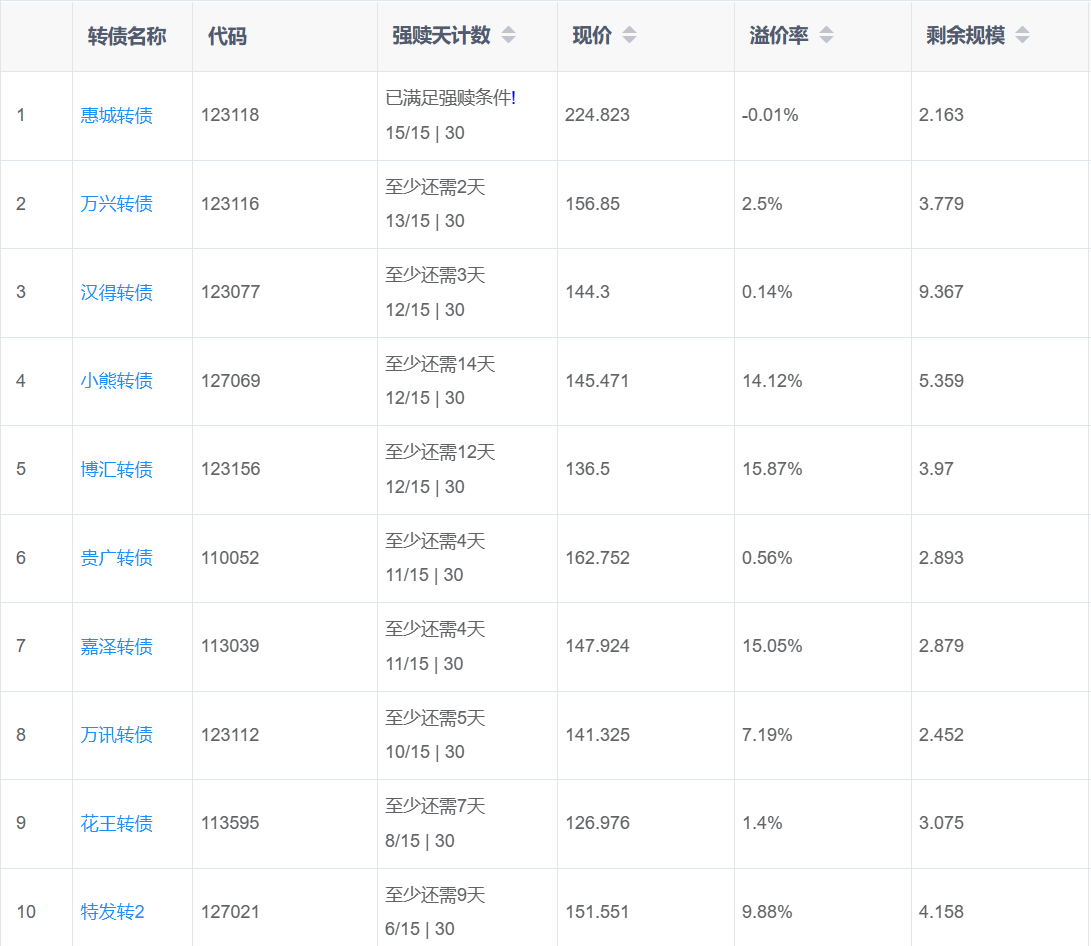Sort by 强赎天计数 column sort icon
The height and width of the screenshot is (946, 1091).
tap(508, 36)
